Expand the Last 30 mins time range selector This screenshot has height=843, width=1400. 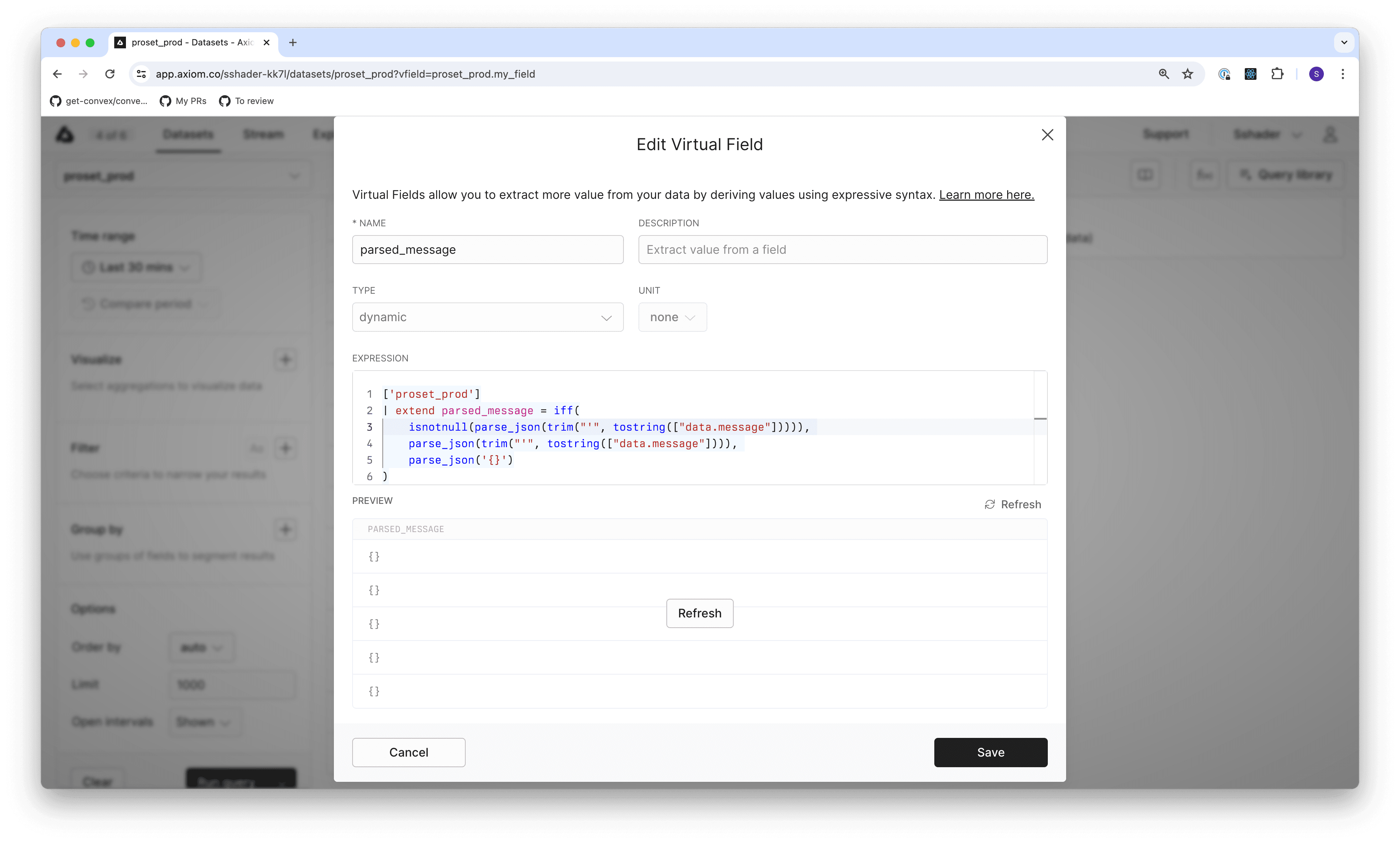click(136, 267)
